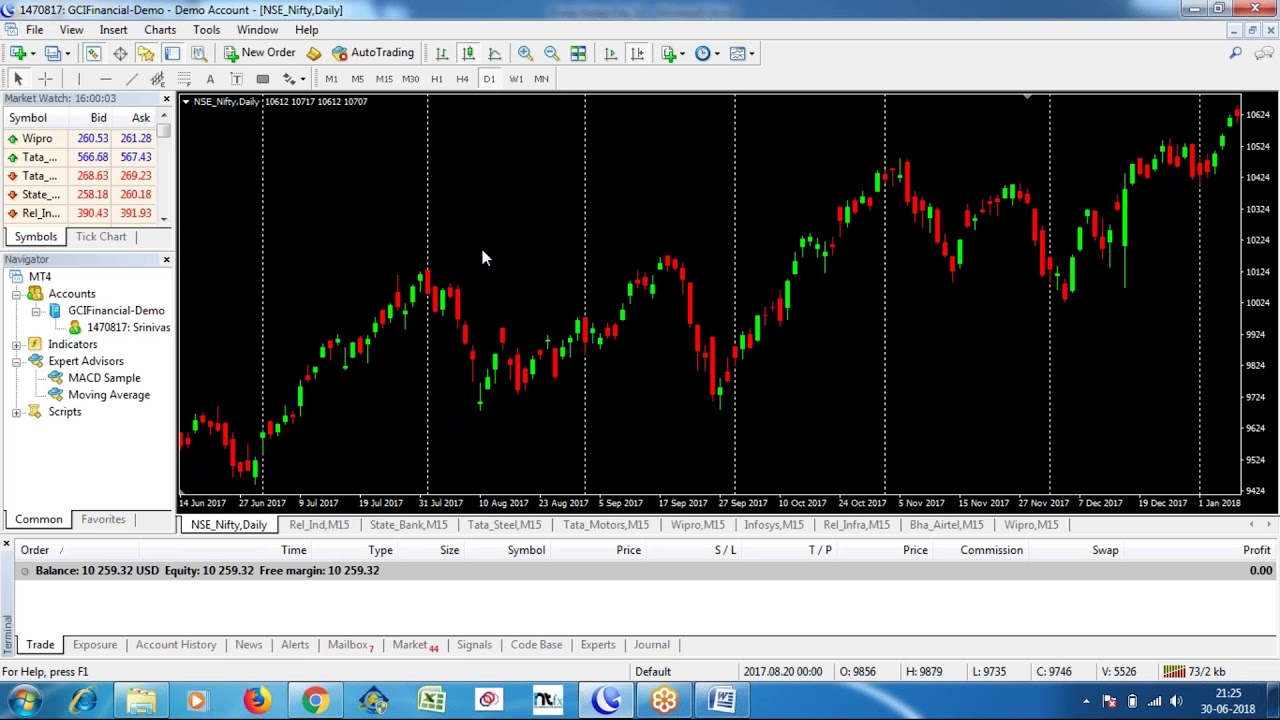Toggle the Data Window crosshair-circle icon
The image size is (1280, 720).
coord(119,53)
